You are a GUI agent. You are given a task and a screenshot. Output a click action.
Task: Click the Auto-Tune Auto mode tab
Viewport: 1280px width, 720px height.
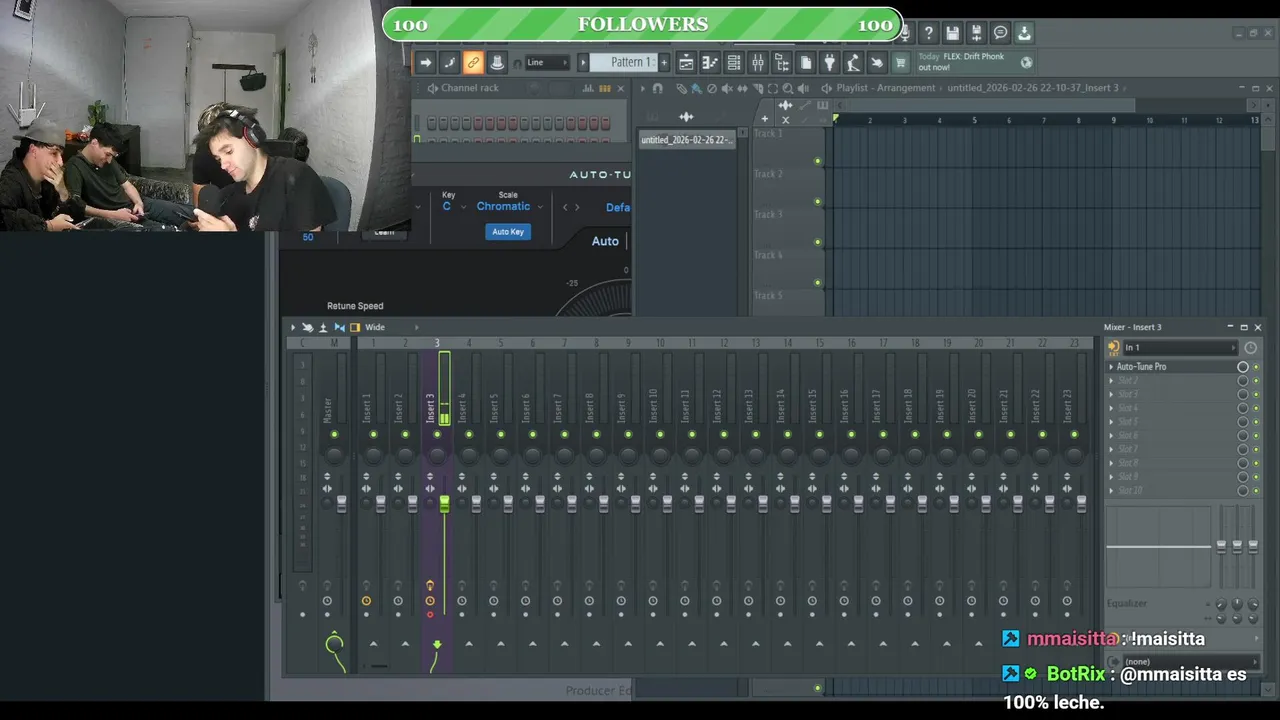(605, 241)
